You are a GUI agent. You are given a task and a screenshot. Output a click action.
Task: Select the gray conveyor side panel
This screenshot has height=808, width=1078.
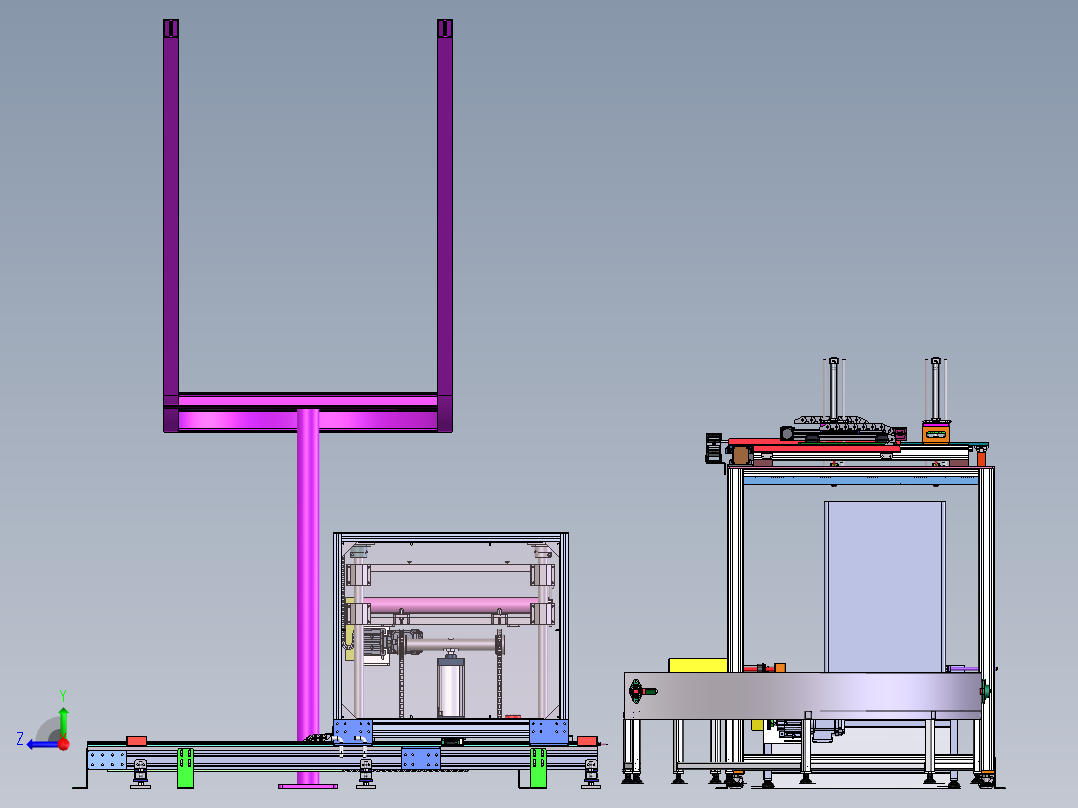click(802, 696)
